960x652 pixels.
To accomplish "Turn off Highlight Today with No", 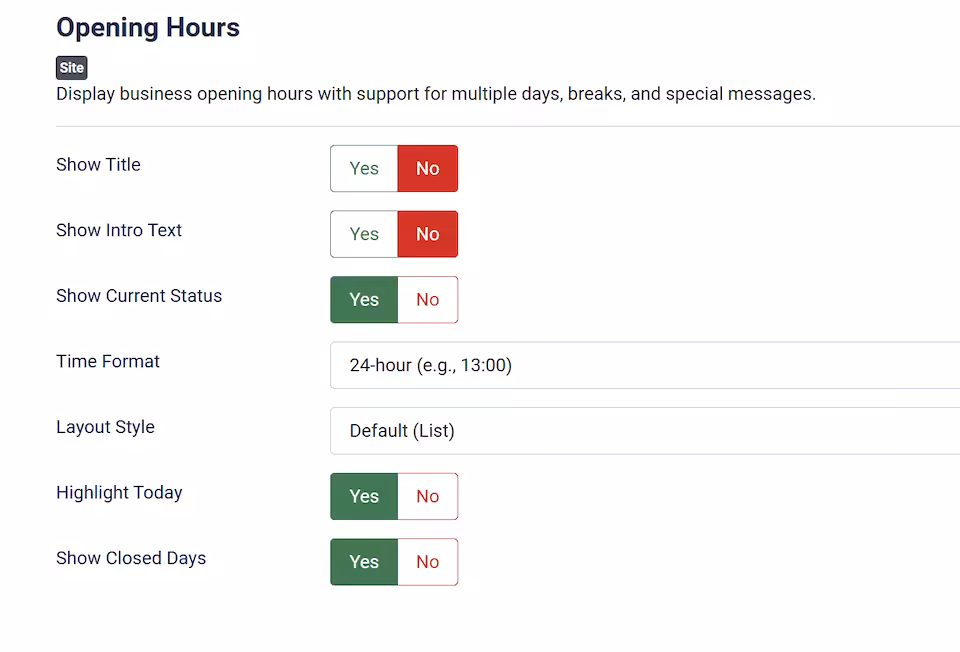I will 427,496.
